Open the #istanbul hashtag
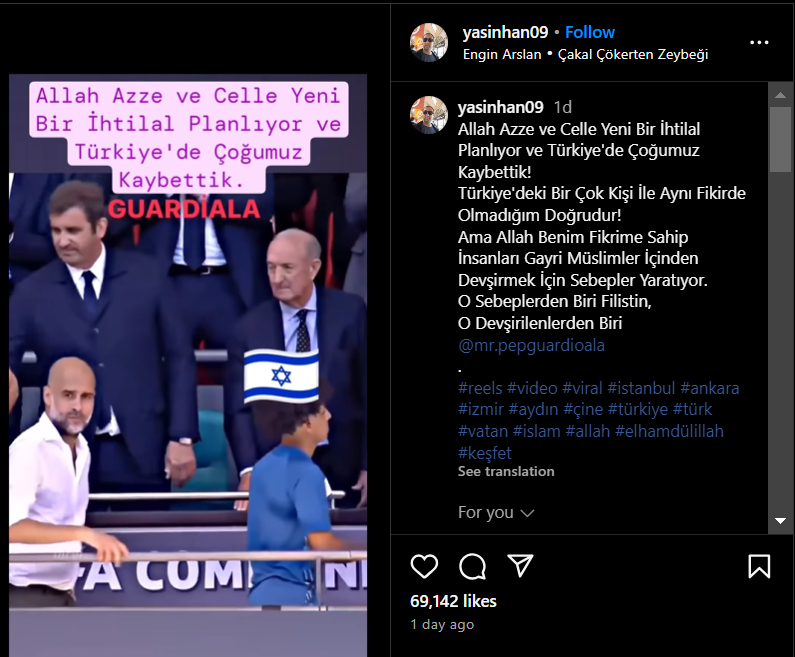The height and width of the screenshot is (657, 795). [x=641, y=388]
